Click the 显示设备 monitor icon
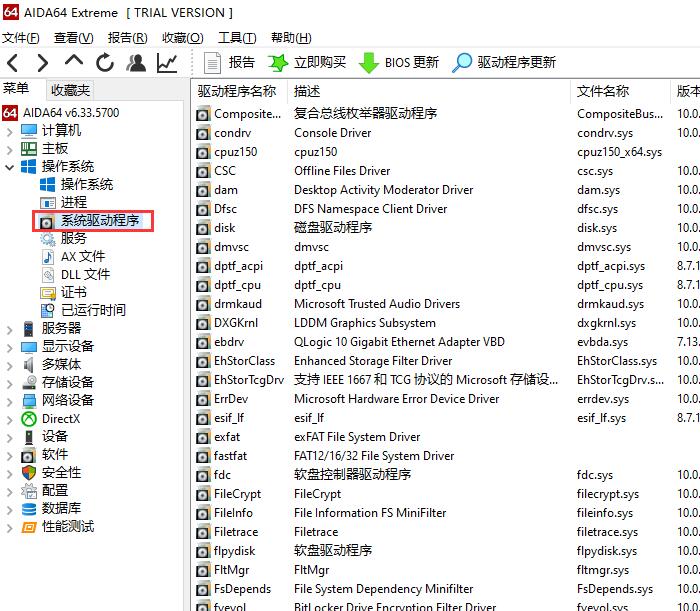 (x=29, y=347)
